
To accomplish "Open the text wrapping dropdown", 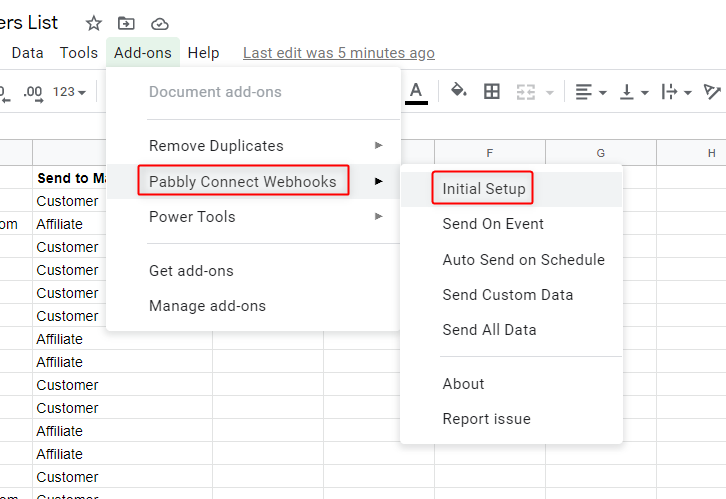I will click(x=676, y=92).
